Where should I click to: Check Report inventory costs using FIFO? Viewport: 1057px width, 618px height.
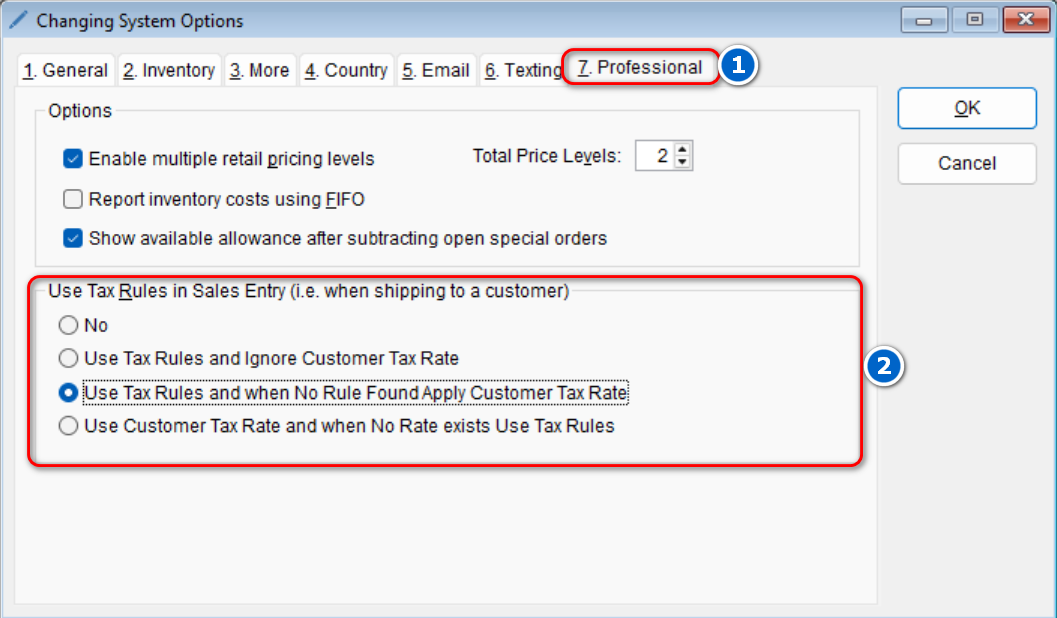[73, 199]
